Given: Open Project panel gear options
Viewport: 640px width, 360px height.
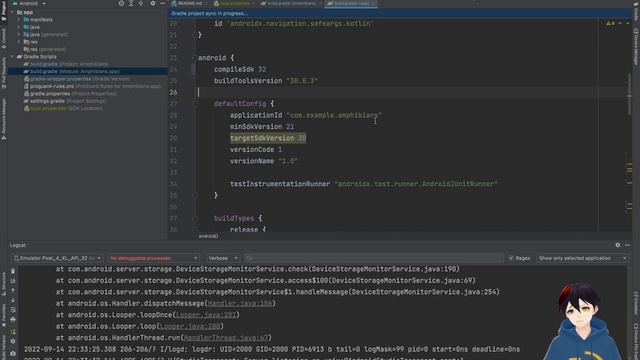Looking at the screenshot, I should point(153,3).
